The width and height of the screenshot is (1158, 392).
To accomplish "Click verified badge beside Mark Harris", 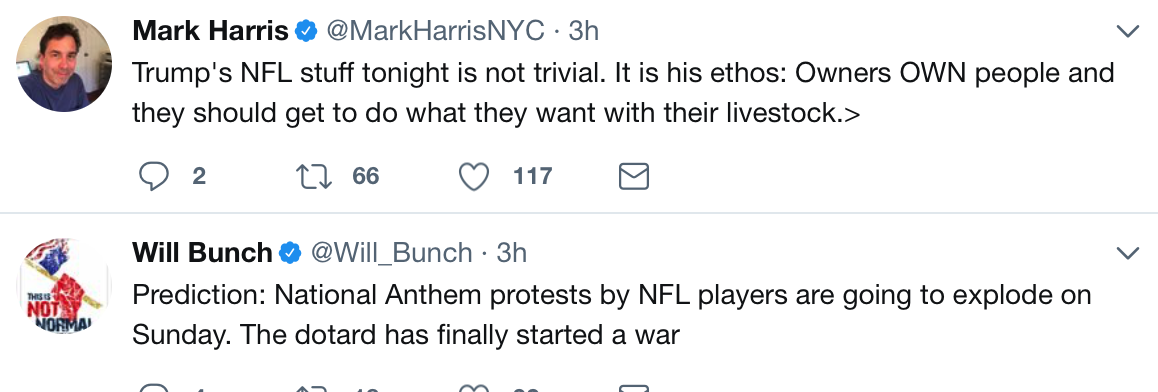I will point(306,31).
